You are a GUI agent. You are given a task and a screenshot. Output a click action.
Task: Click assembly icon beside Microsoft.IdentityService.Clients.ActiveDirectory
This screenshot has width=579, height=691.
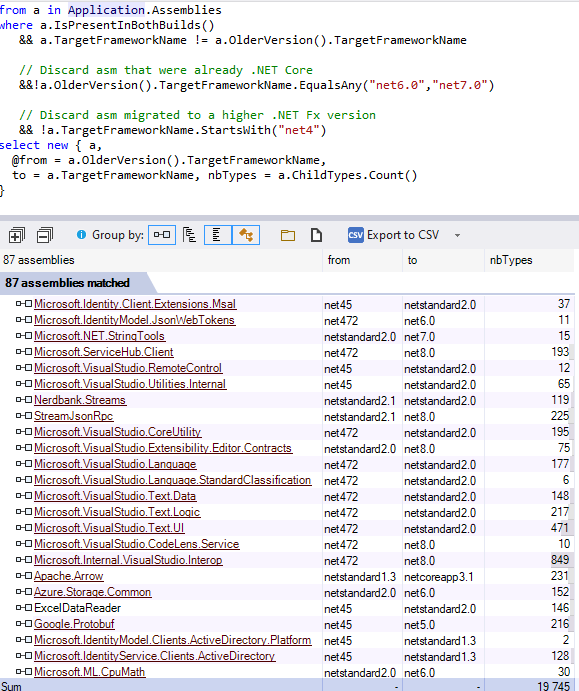click(24, 656)
